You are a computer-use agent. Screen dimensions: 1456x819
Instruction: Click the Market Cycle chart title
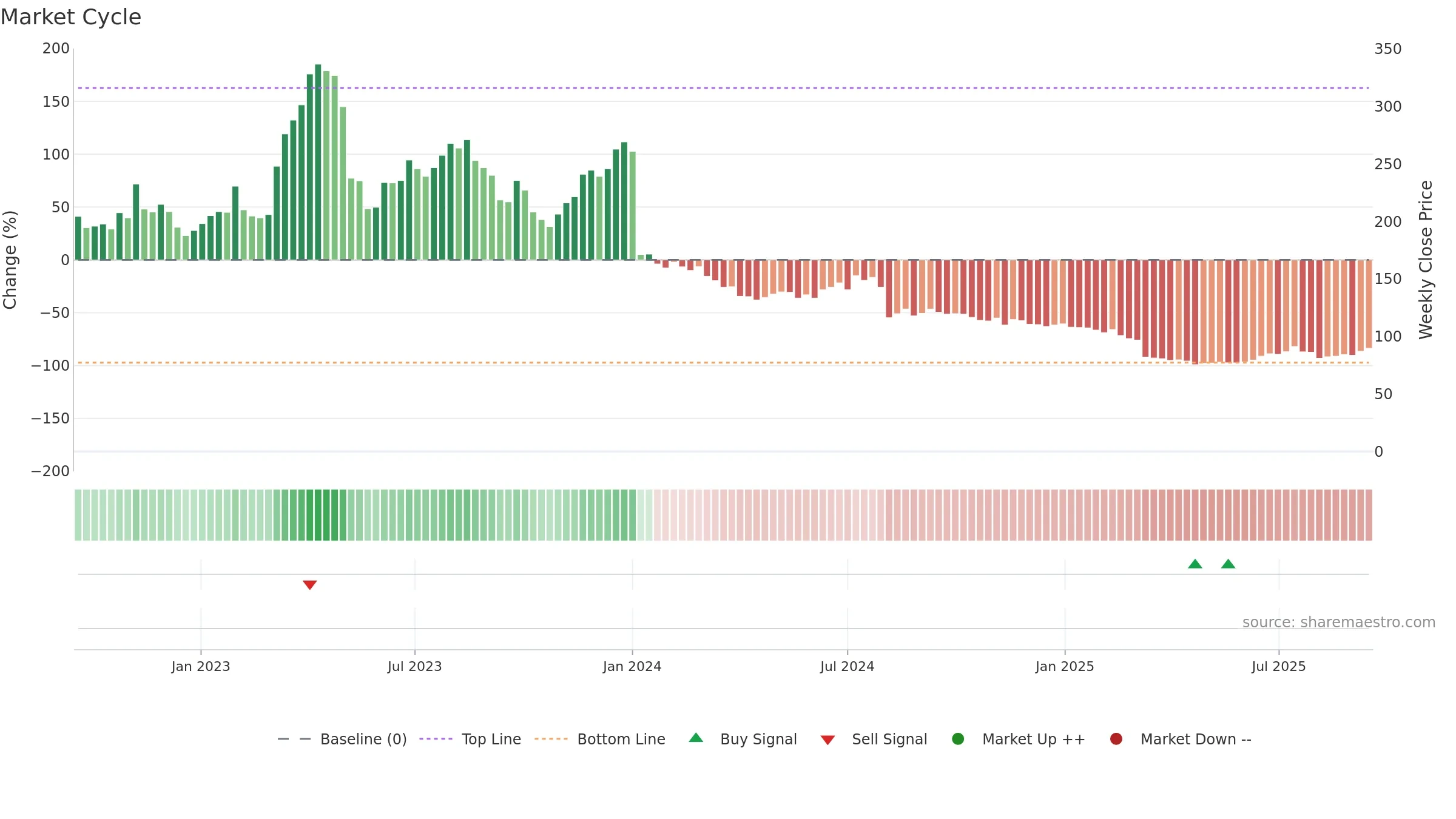click(71, 17)
